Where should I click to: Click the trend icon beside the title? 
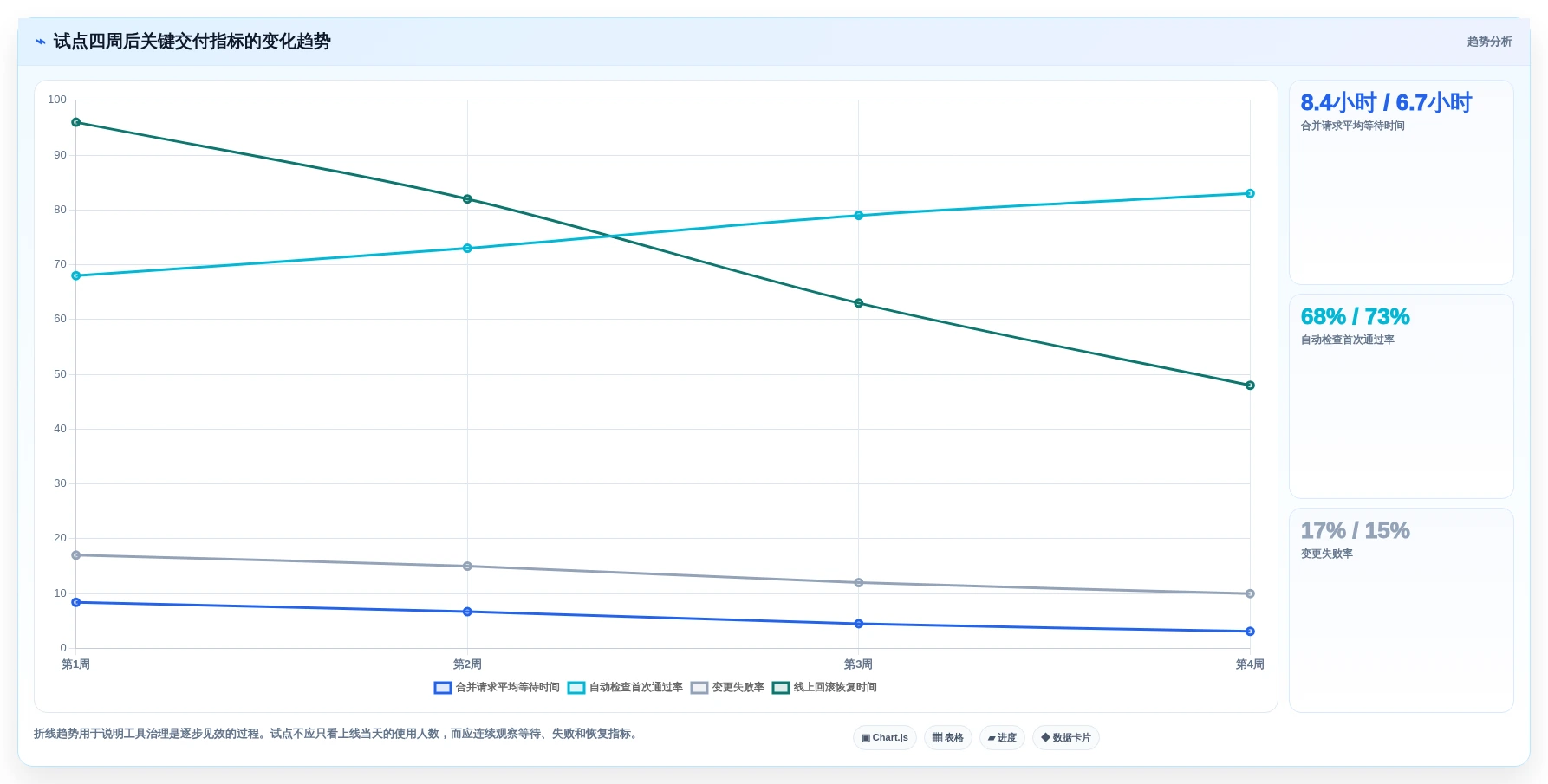pyautogui.click(x=41, y=42)
